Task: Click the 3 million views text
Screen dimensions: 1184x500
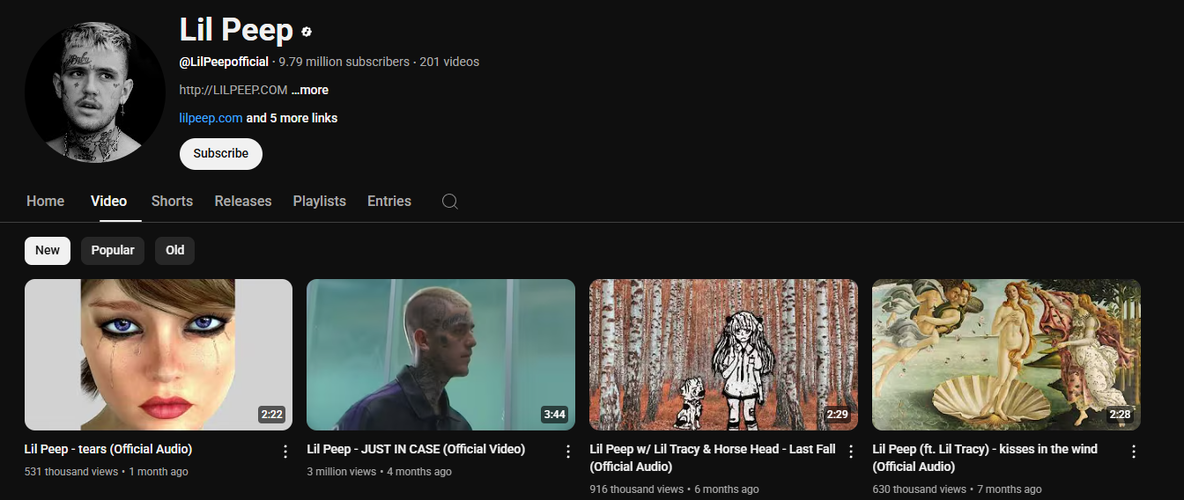Action: click(x=341, y=472)
